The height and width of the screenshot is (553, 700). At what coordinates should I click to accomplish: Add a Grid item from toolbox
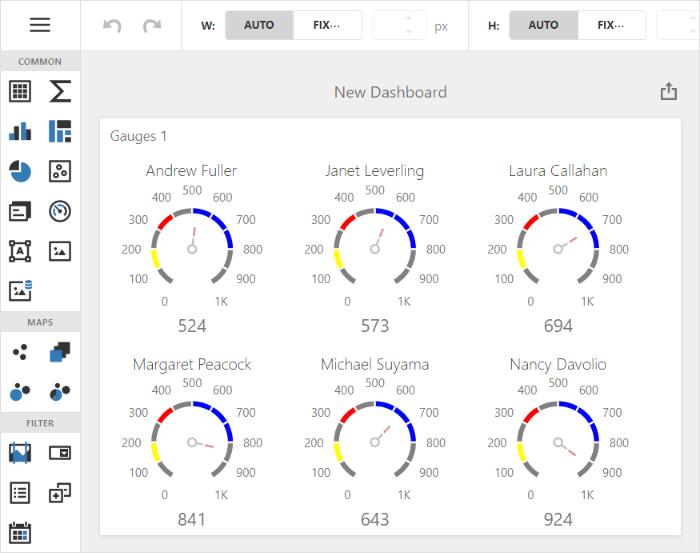click(x=20, y=91)
